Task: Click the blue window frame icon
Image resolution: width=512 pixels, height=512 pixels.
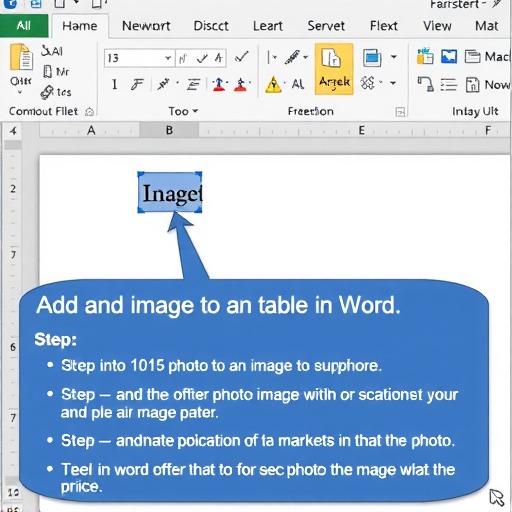Action: (x=372, y=58)
